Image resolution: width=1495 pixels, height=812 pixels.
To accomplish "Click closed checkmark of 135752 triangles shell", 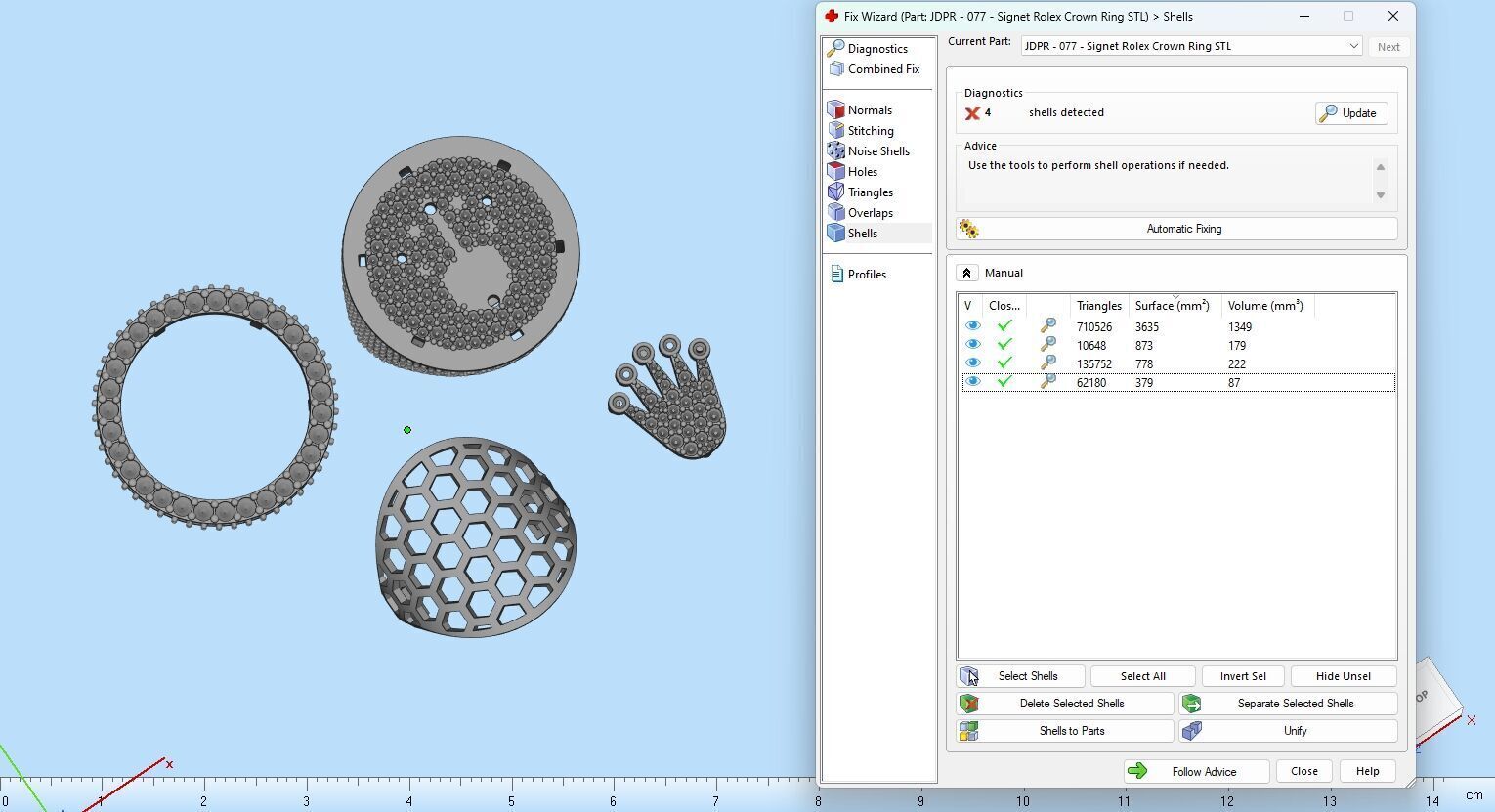I will pos(1004,363).
